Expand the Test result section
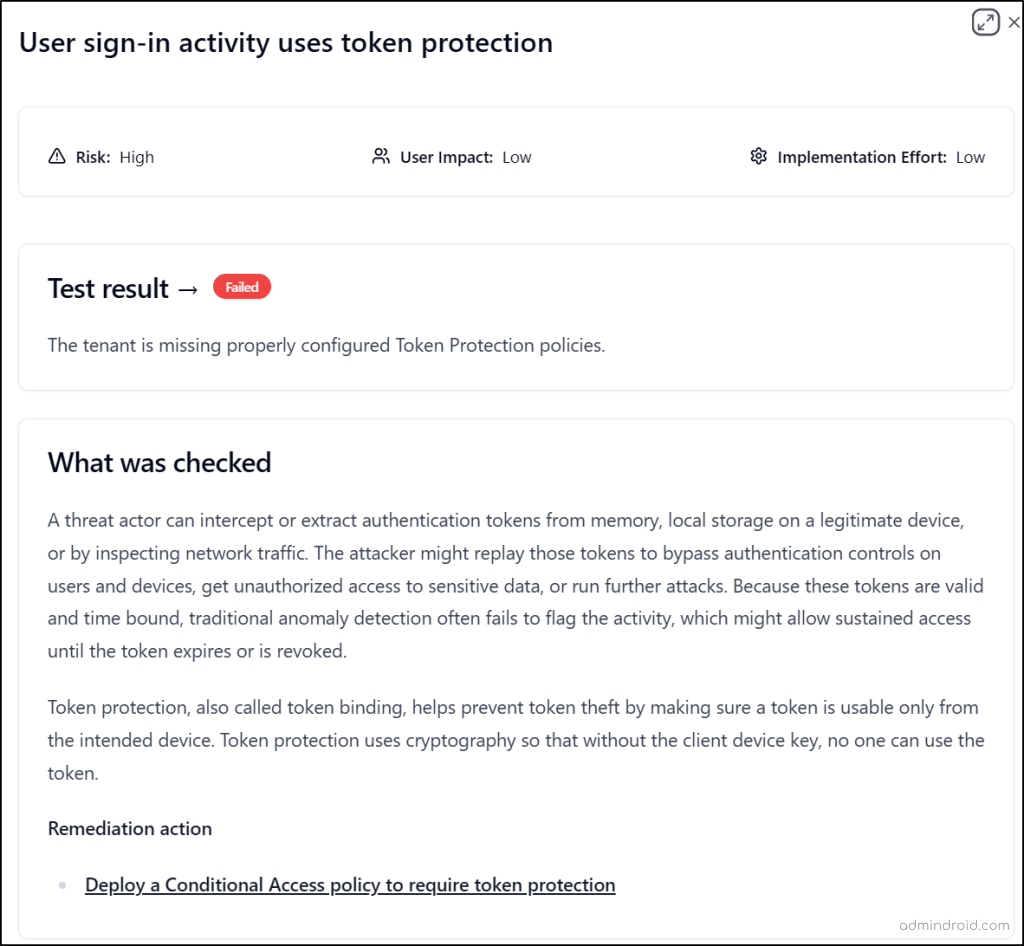Screen dimensions: 1024x946 (108, 289)
